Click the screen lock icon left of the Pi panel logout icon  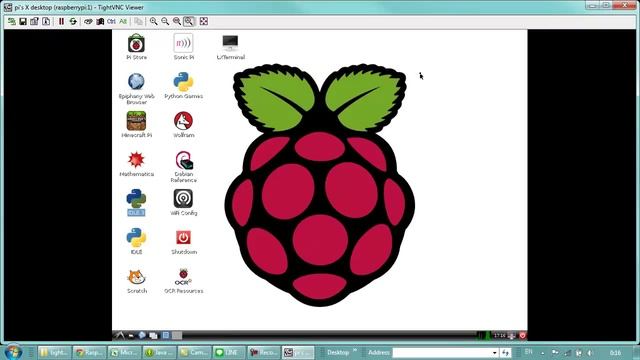[x=512, y=336]
